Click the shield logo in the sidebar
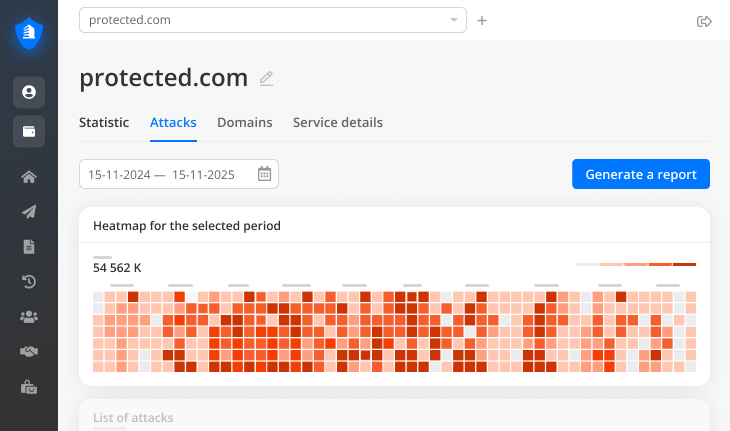Viewport: 730px width, 431px height. (x=28, y=33)
